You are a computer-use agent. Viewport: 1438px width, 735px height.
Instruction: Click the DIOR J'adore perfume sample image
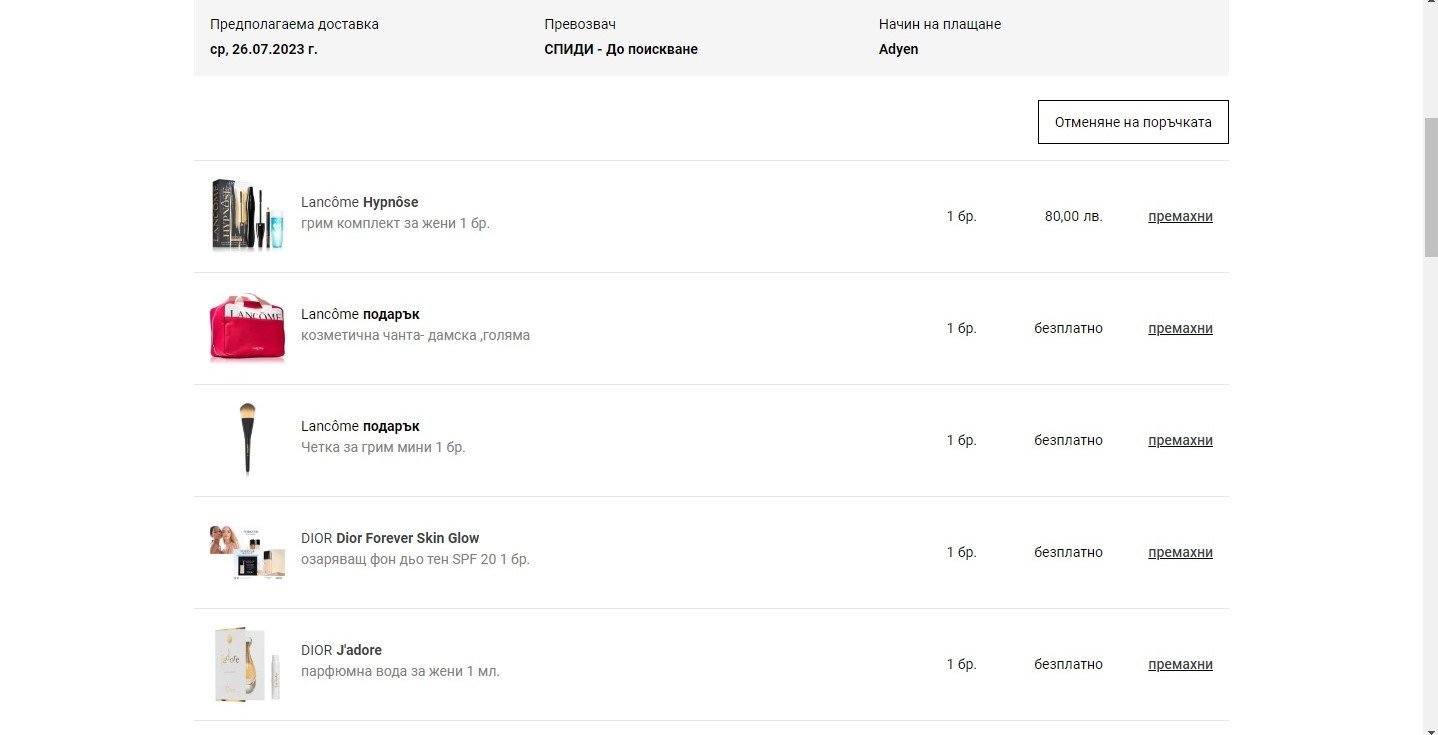tap(247, 664)
